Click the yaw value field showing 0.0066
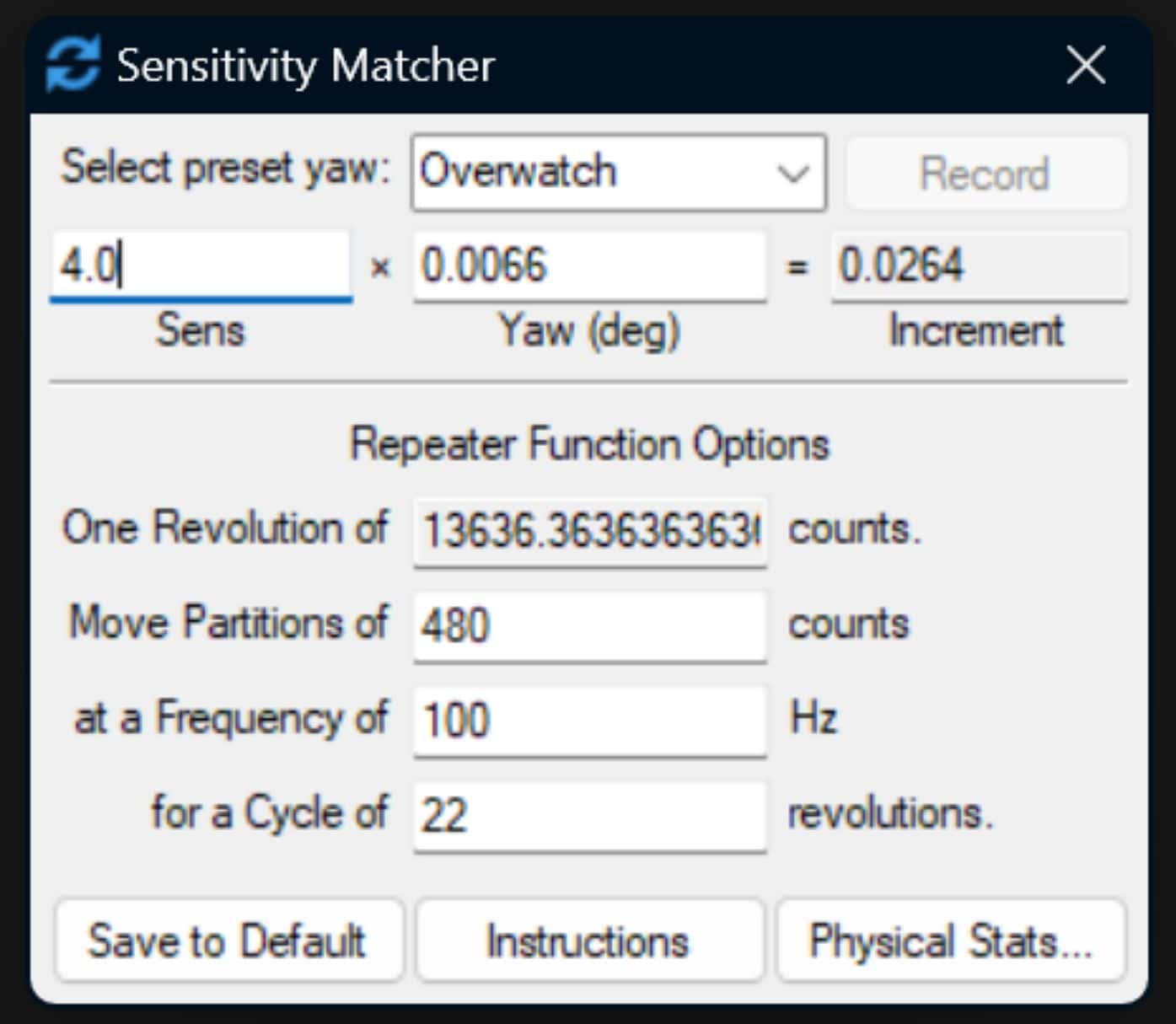The image size is (1176, 1024). (589, 265)
